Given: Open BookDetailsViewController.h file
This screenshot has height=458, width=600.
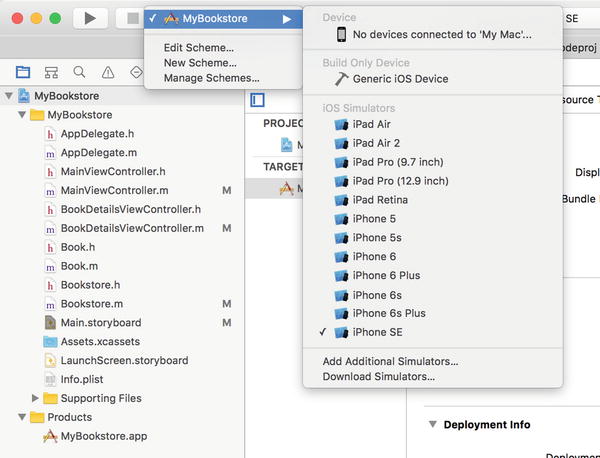Looking at the screenshot, I should [130, 209].
